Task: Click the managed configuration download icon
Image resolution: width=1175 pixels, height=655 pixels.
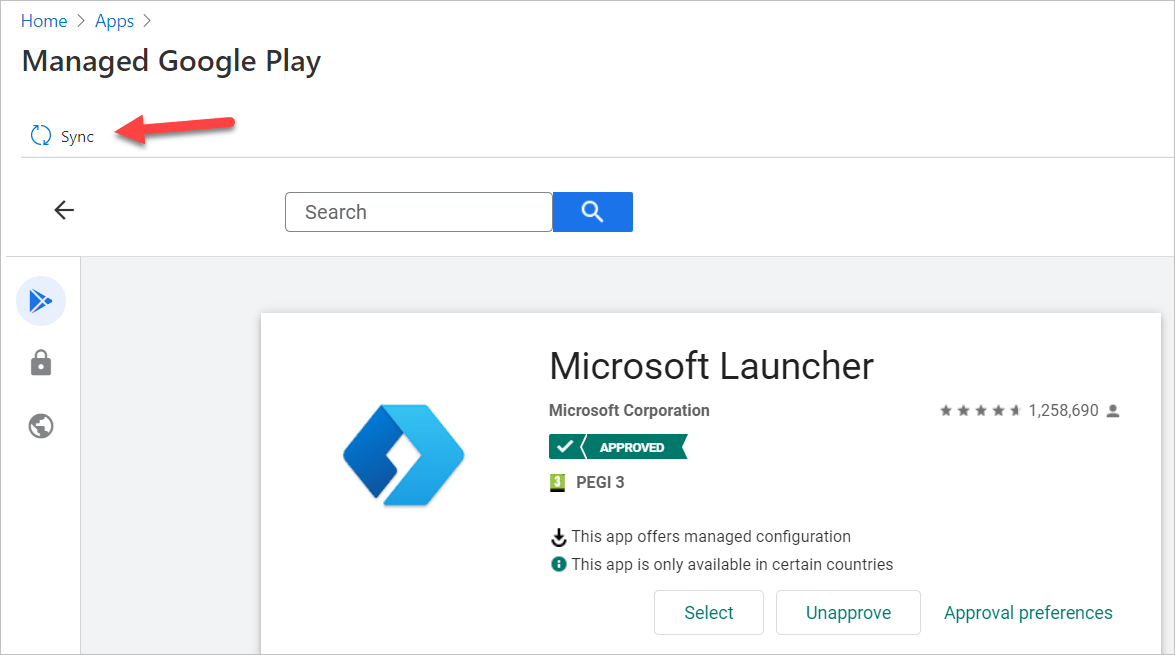Action: pyautogui.click(x=558, y=537)
